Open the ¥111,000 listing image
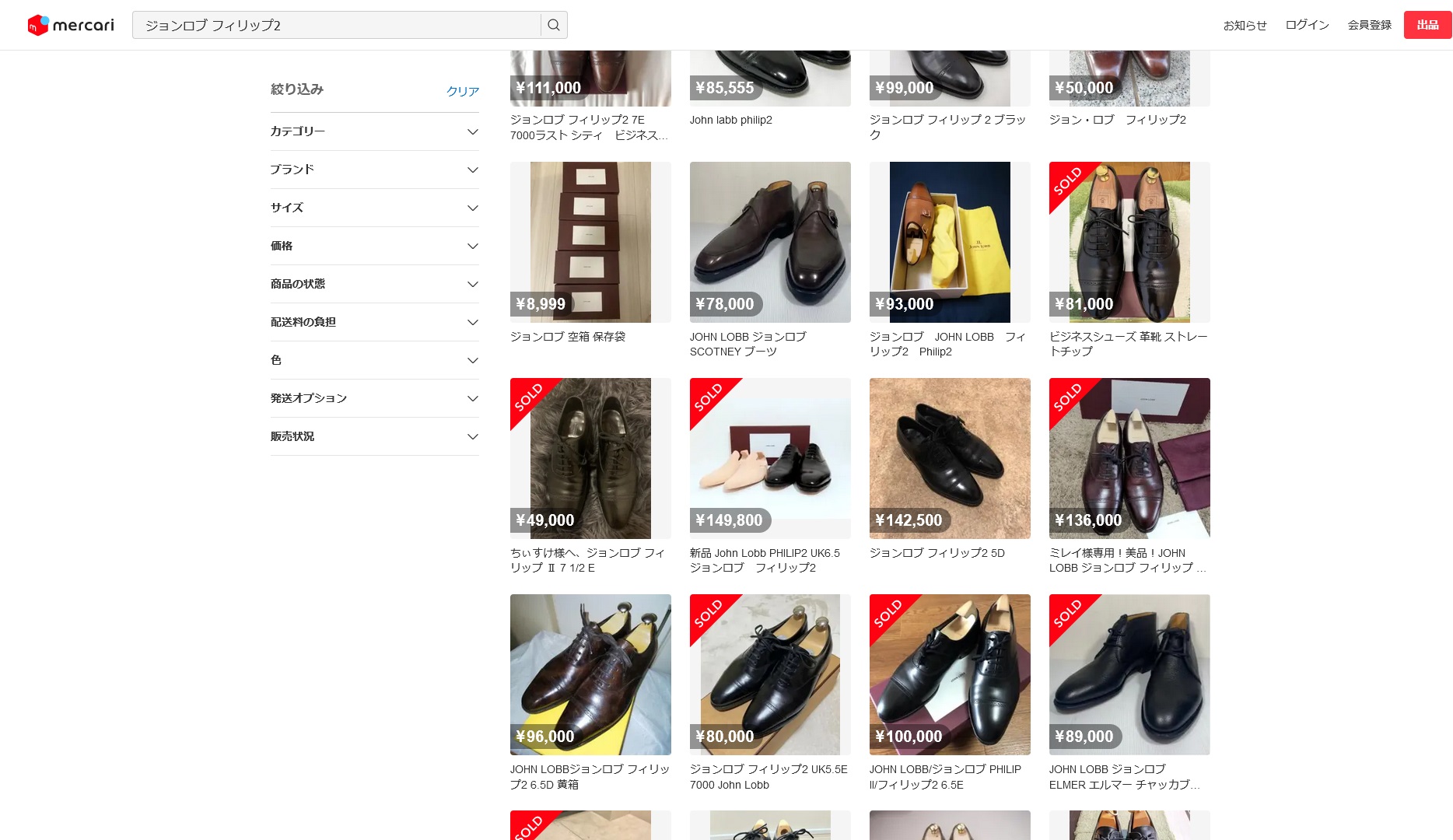This screenshot has height=840, width=1453. pyautogui.click(x=590, y=79)
